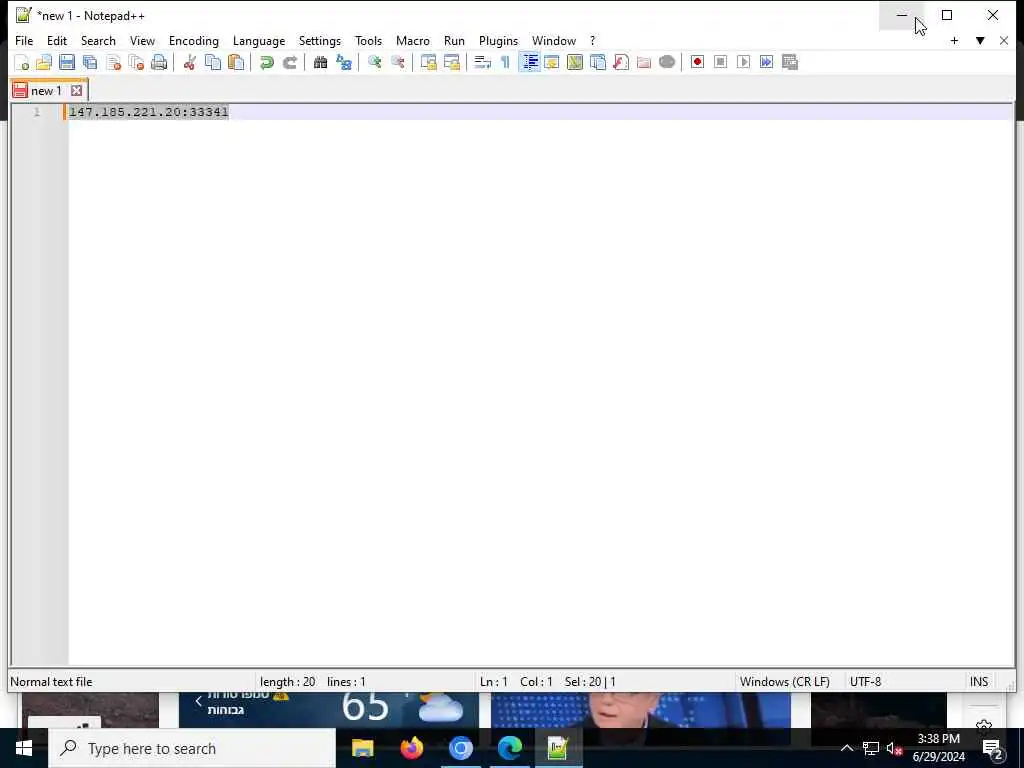Open the Search menu
Image resolution: width=1024 pixels, height=768 pixels.
click(98, 40)
